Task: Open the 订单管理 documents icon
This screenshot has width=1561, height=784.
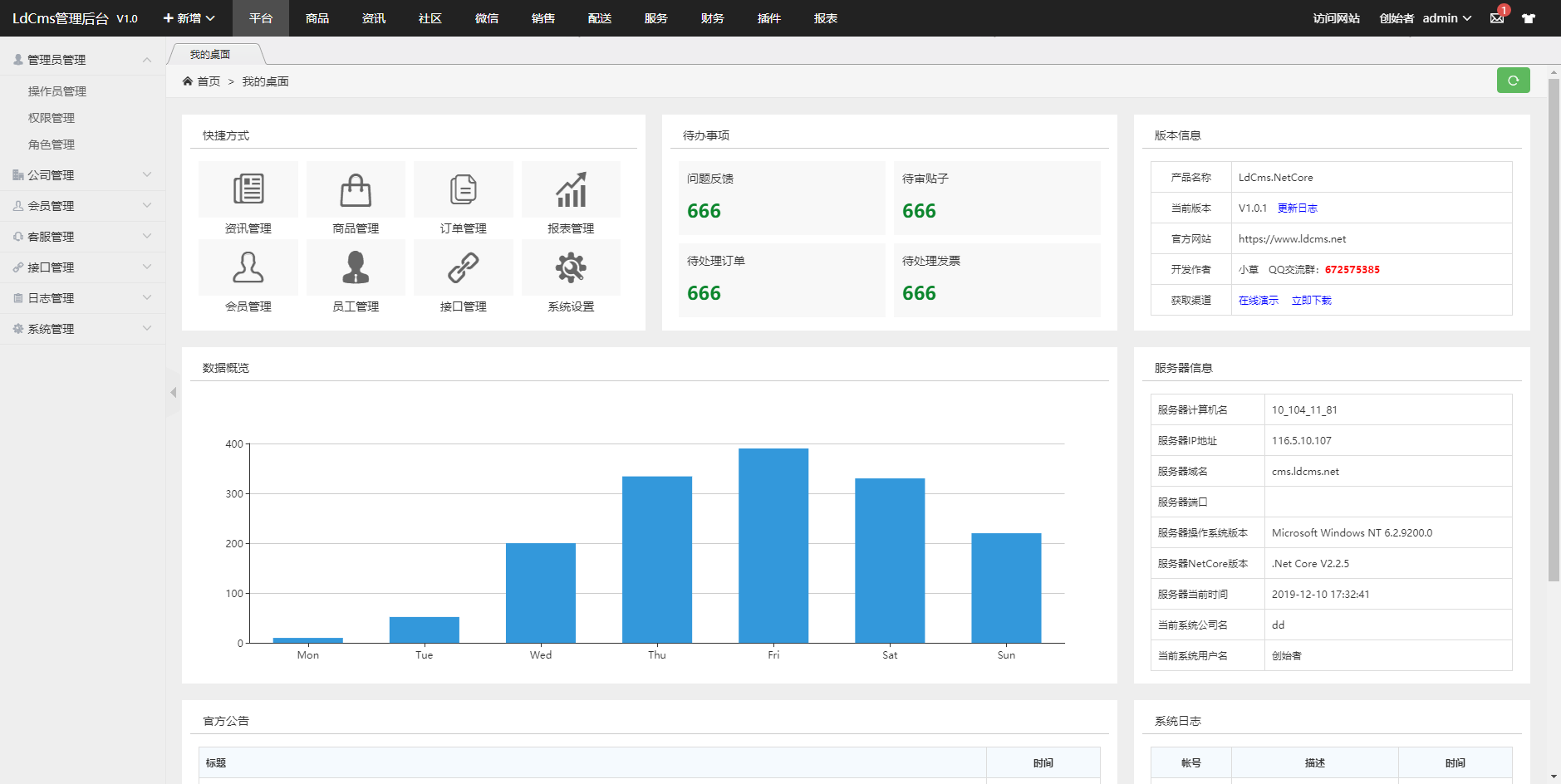Action: [463, 189]
